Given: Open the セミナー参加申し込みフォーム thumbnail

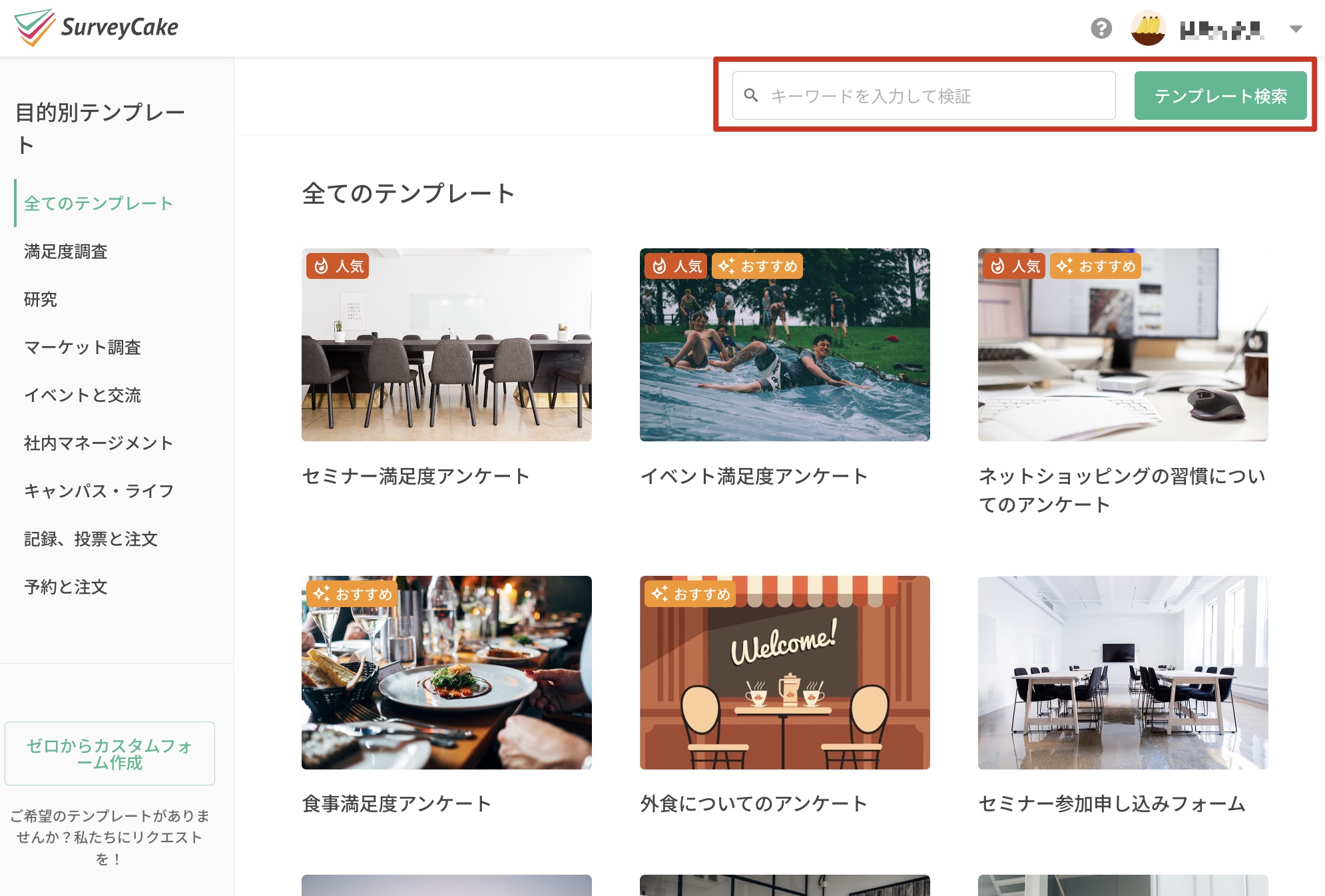Looking at the screenshot, I should [1123, 672].
